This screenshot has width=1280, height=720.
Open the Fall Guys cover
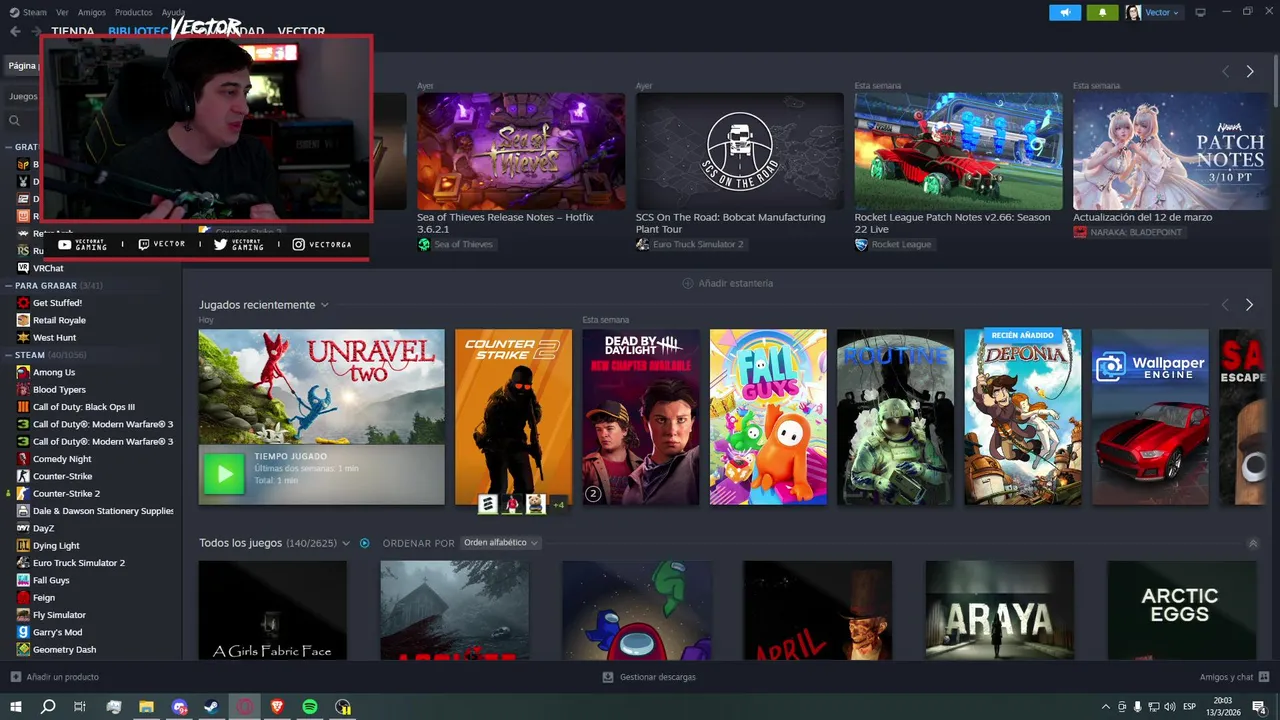click(768, 417)
